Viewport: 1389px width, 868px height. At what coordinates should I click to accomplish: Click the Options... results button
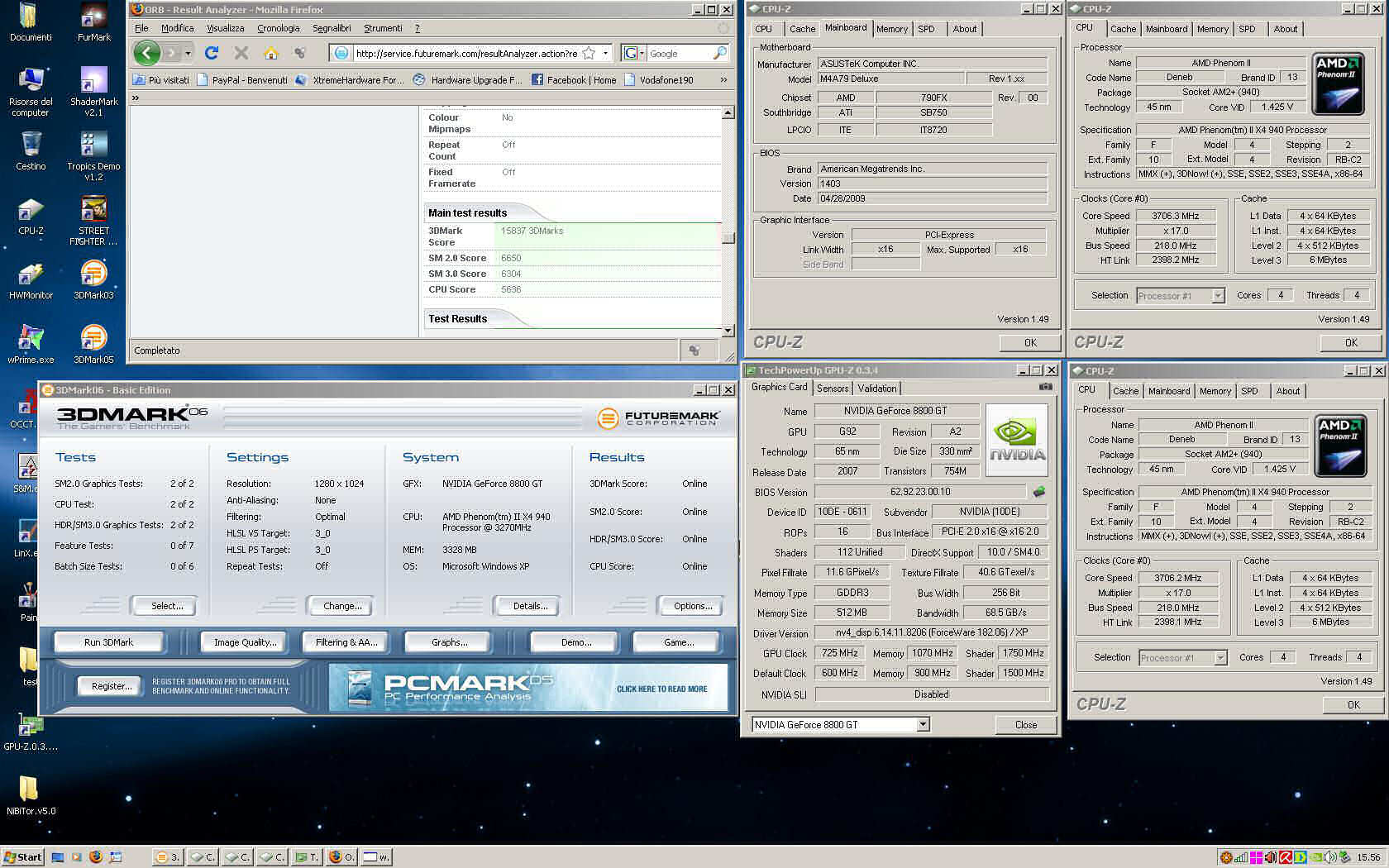click(x=693, y=606)
